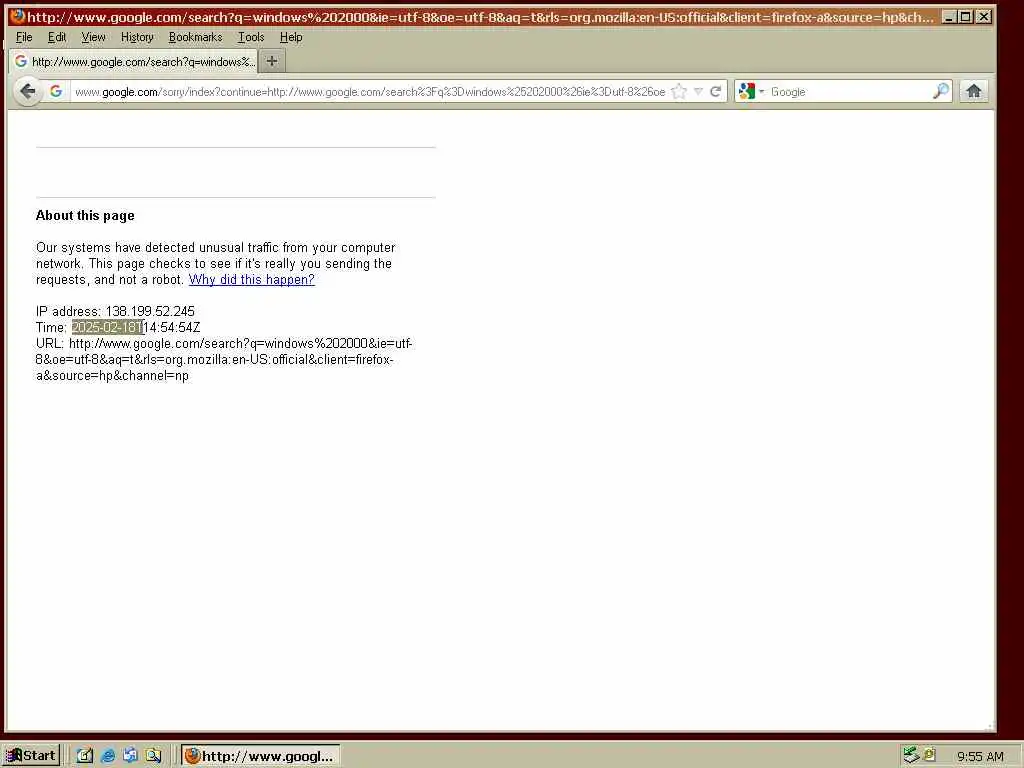Click the Show Desktop quick launch icon

pos(85,756)
